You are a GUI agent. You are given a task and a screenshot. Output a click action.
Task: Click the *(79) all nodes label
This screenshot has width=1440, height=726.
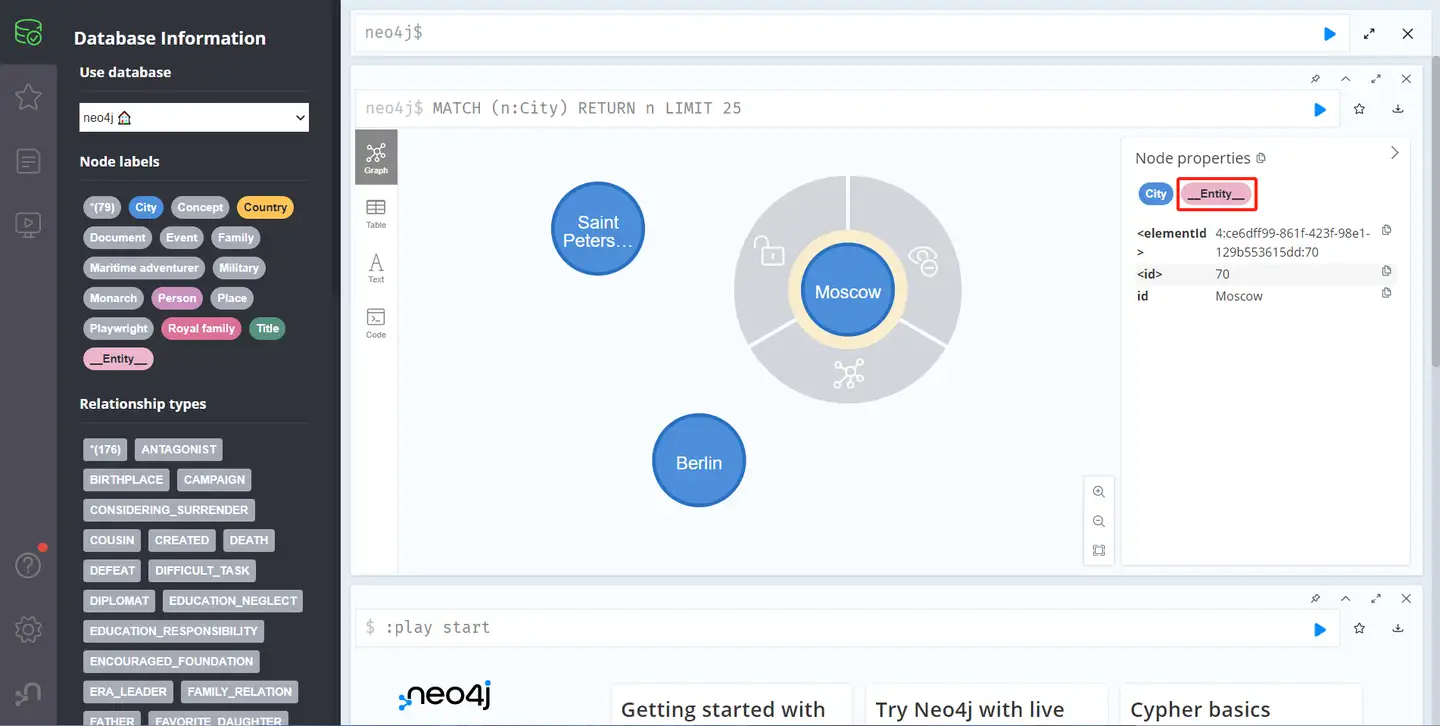tap(103, 208)
